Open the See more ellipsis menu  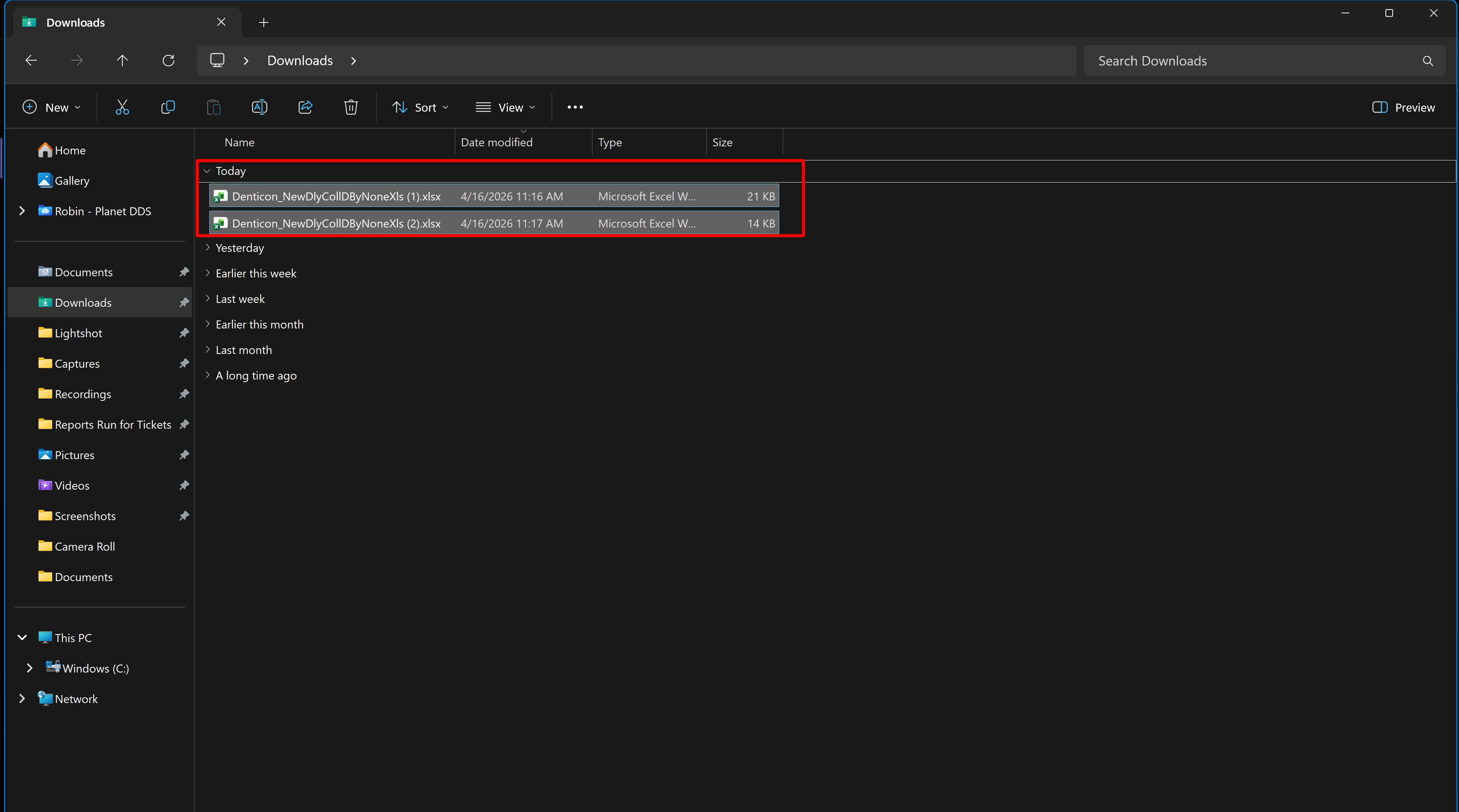(575, 107)
